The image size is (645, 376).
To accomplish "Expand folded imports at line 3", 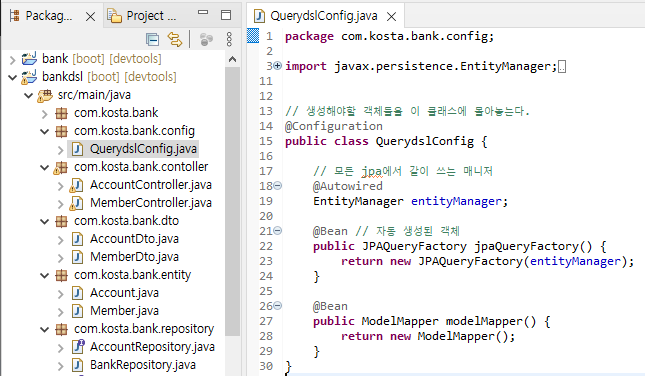I will pos(278,65).
